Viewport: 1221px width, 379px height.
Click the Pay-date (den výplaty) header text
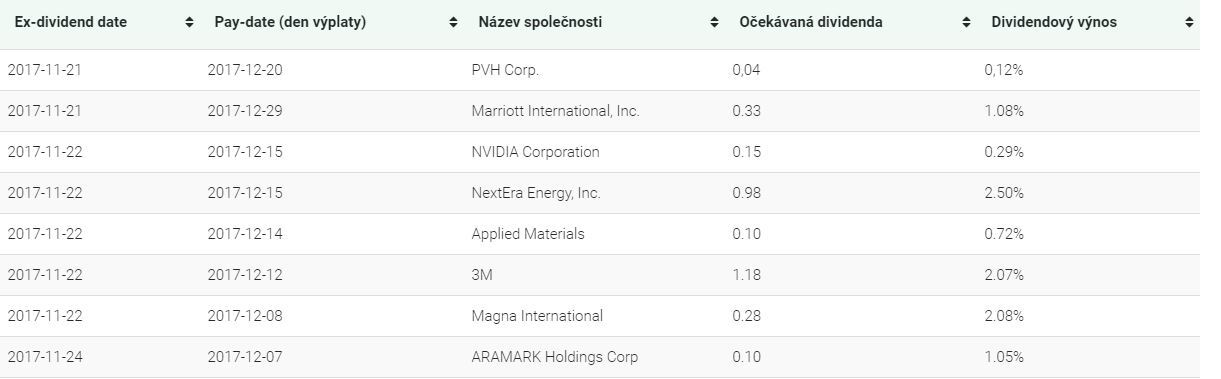[x=290, y=22]
